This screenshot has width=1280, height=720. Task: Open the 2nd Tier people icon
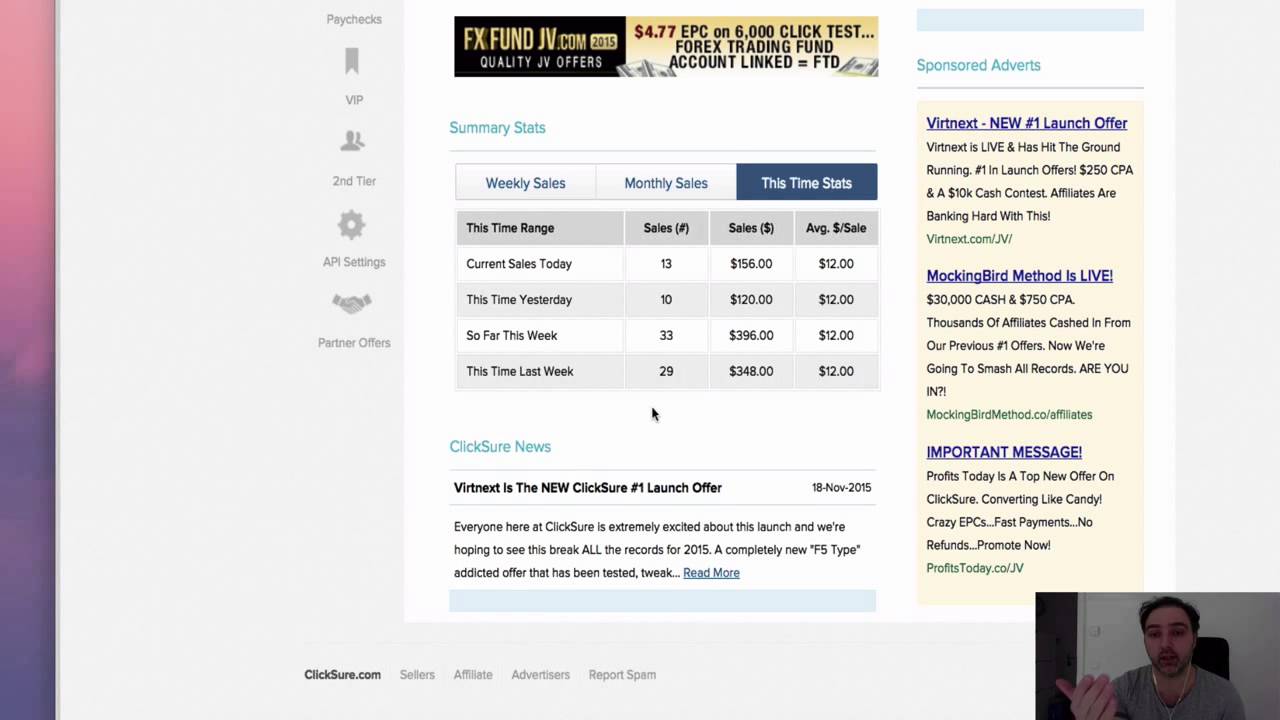[x=352, y=142]
